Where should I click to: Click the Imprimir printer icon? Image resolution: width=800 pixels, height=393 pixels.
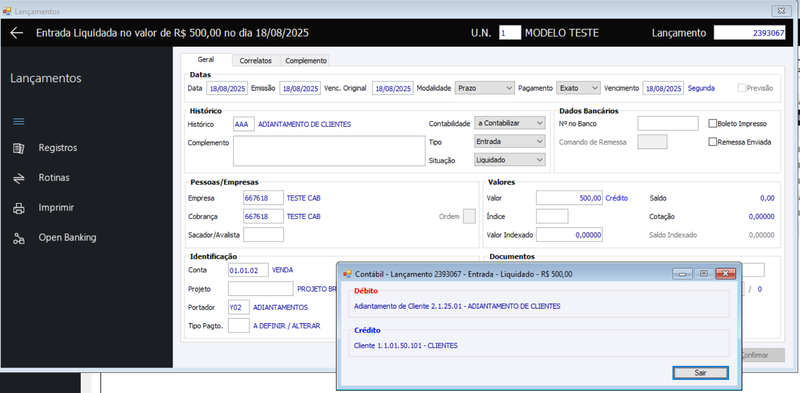click(18, 208)
